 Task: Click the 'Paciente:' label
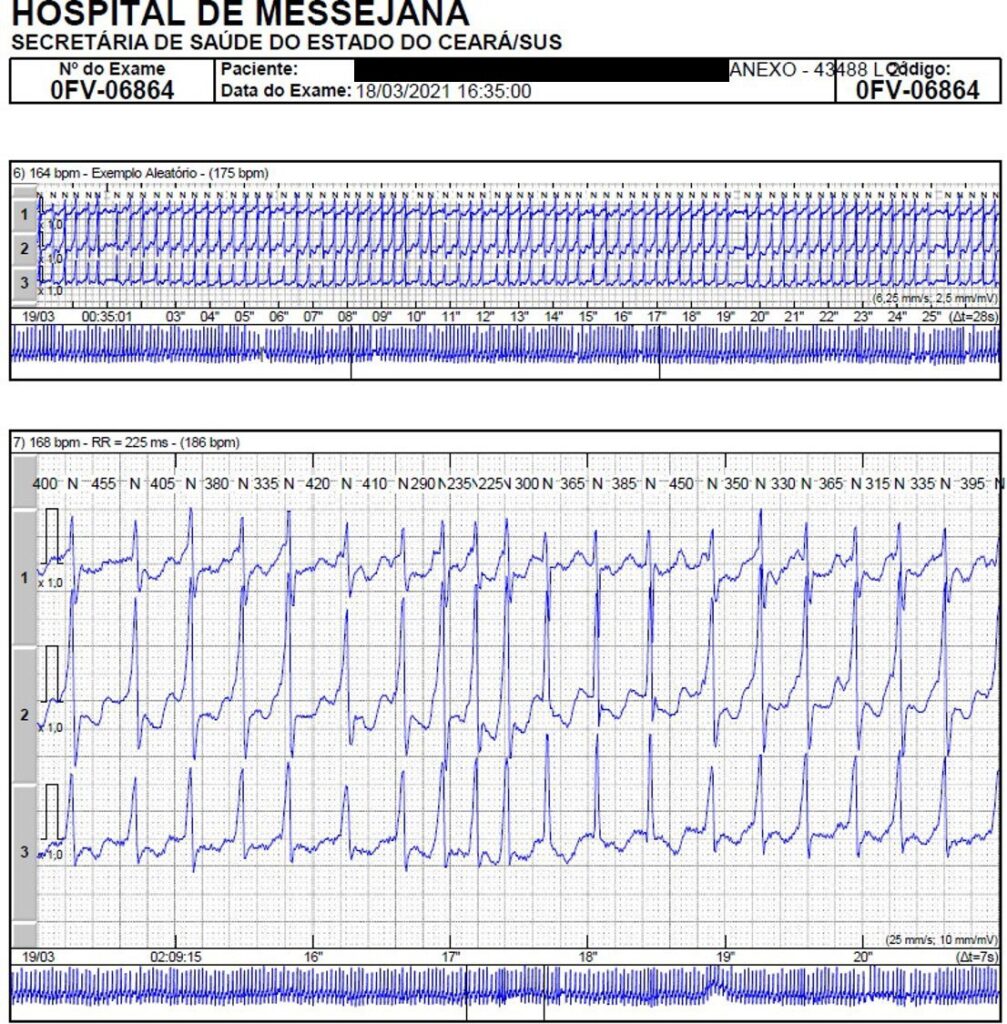pos(259,69)
